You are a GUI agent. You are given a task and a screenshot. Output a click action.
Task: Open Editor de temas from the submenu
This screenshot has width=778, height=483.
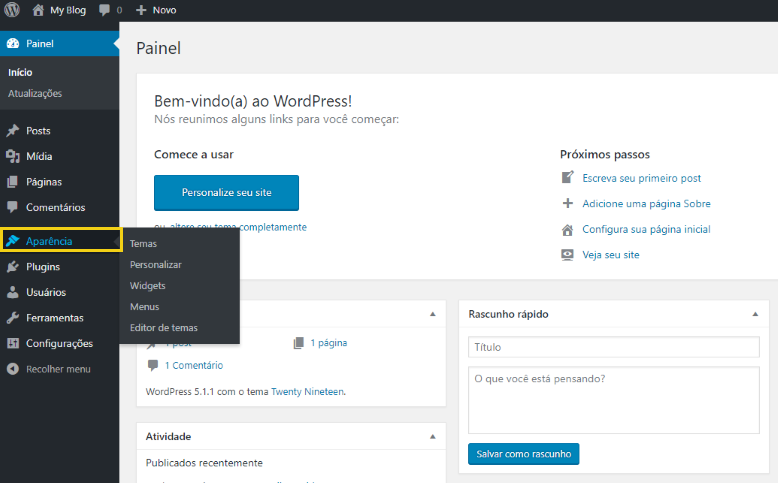tap(164, 328)
